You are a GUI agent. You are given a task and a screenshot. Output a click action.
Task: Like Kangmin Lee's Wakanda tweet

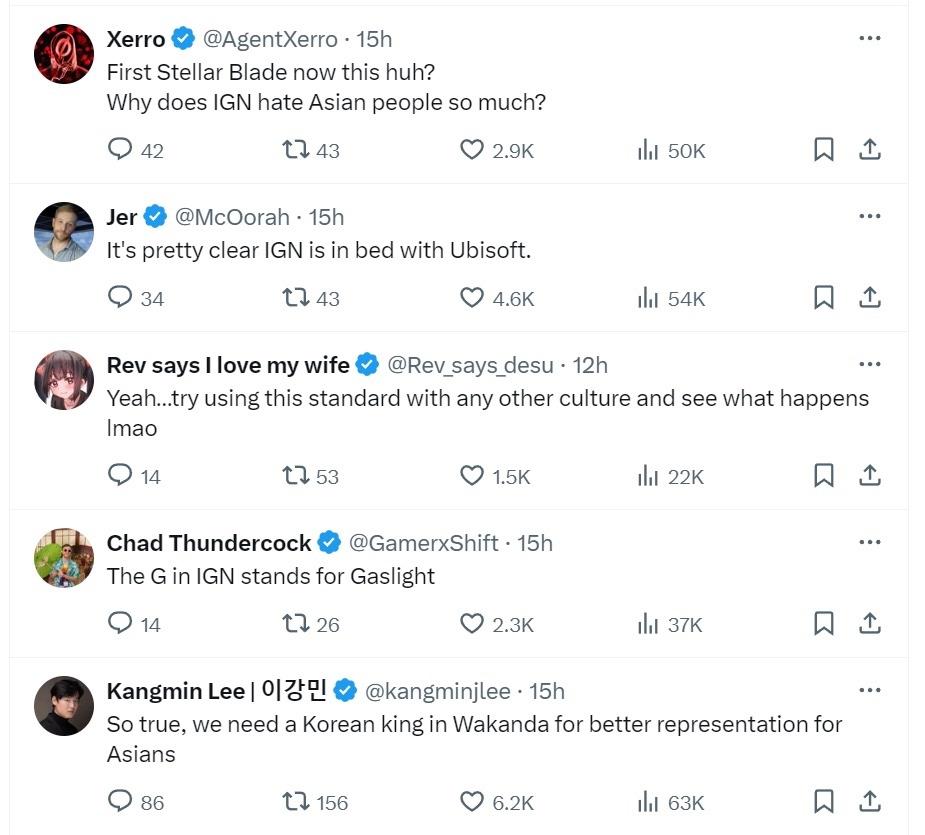tap(472, 801)
